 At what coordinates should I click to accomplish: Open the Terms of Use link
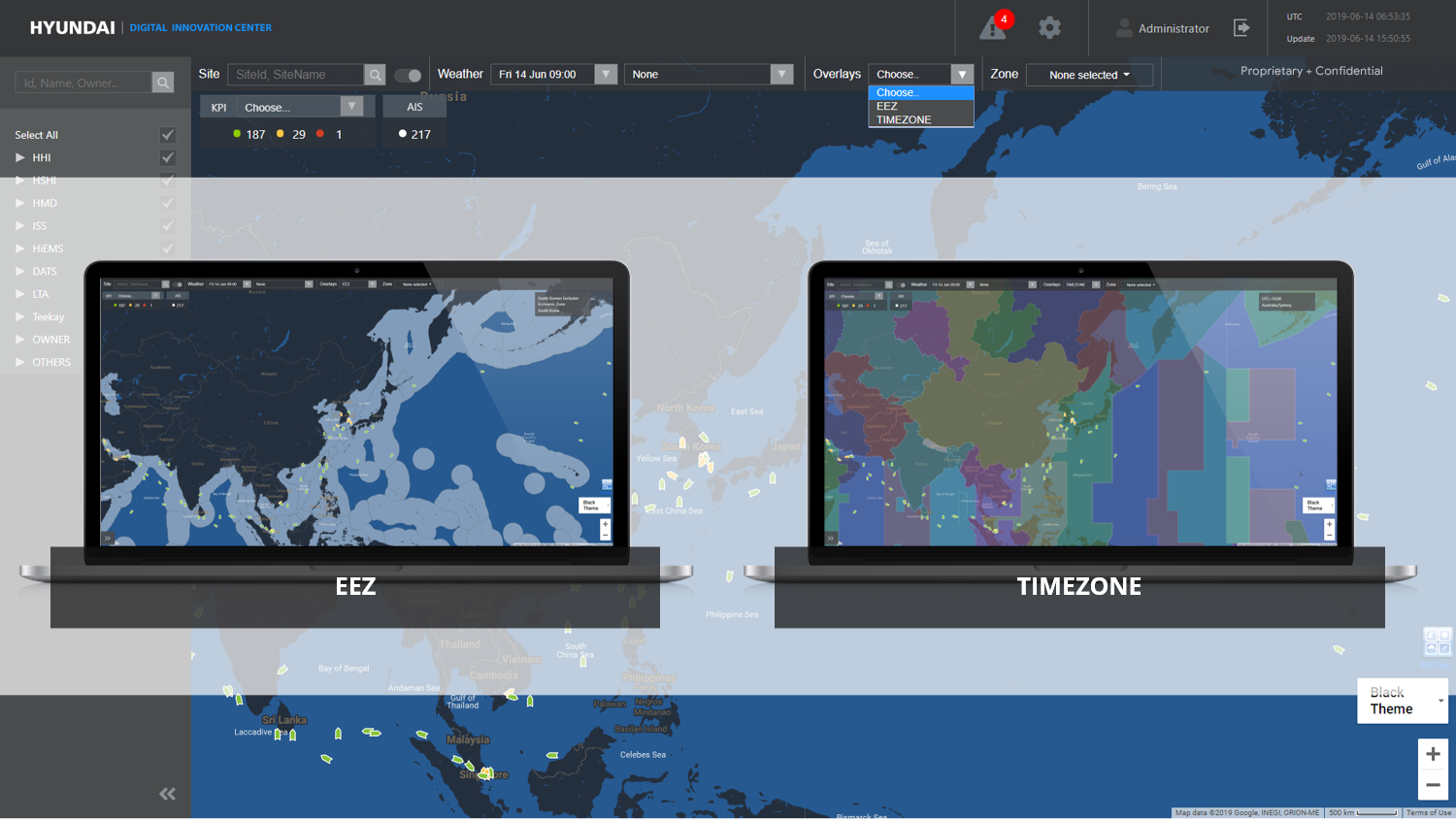(x=1429, y=812)
